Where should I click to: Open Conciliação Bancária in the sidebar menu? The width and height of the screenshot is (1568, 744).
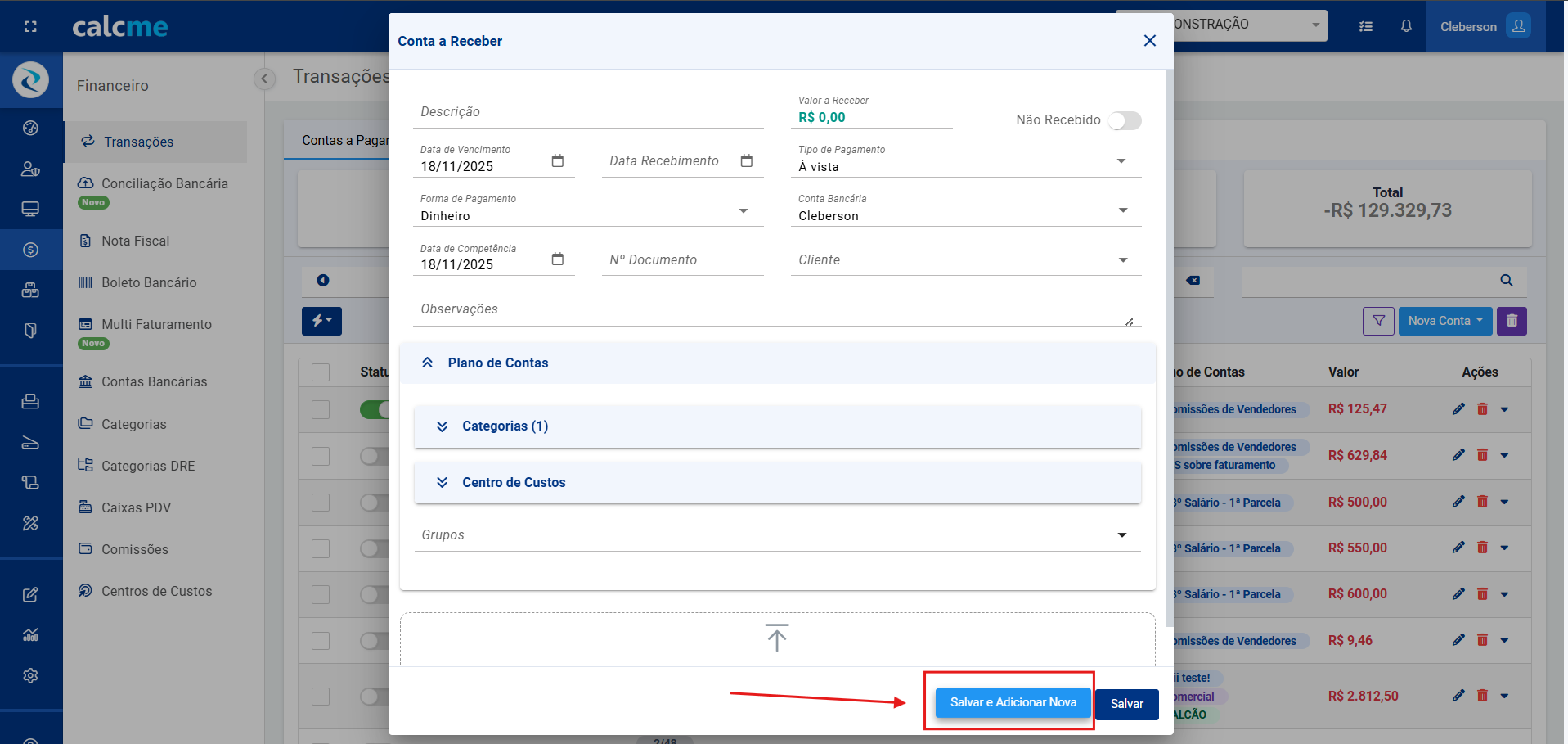[164, 184]
